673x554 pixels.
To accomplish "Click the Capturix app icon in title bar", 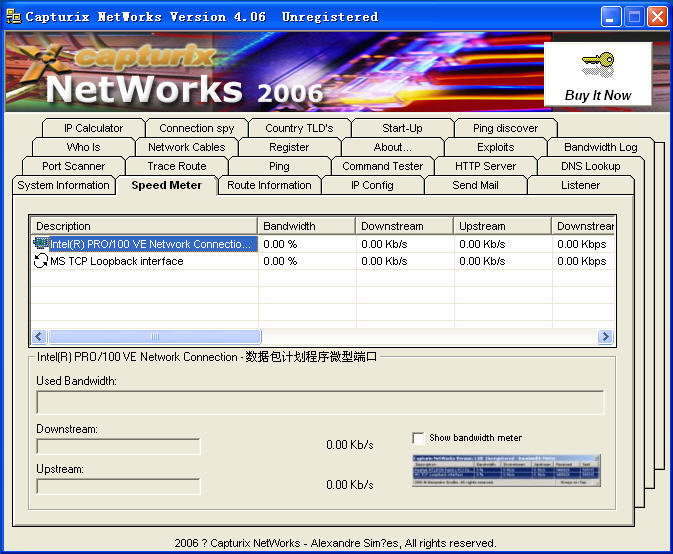I will click(13, 17).
